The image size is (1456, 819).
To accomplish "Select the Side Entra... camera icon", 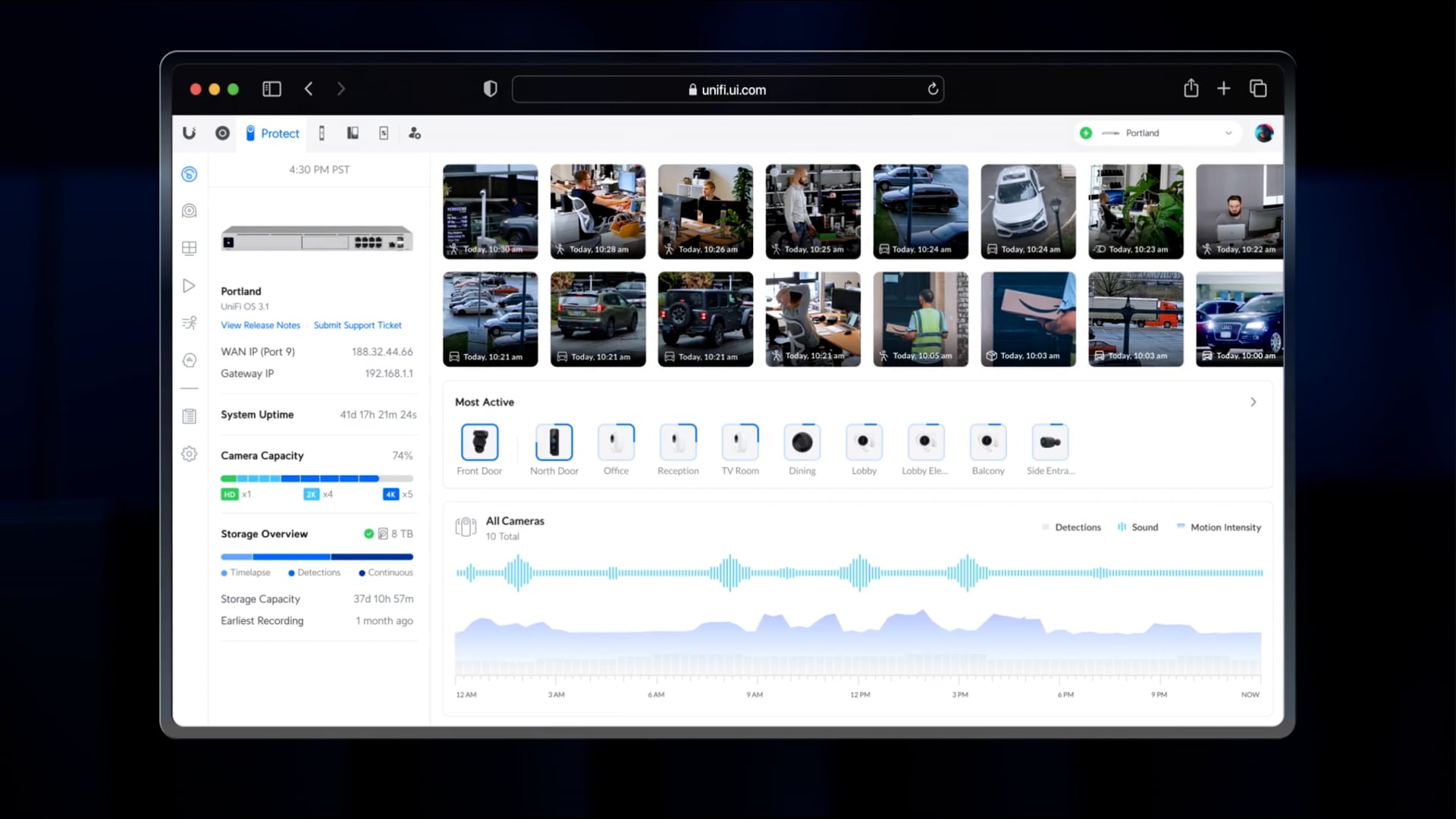I will click(x=1050, y=442).
